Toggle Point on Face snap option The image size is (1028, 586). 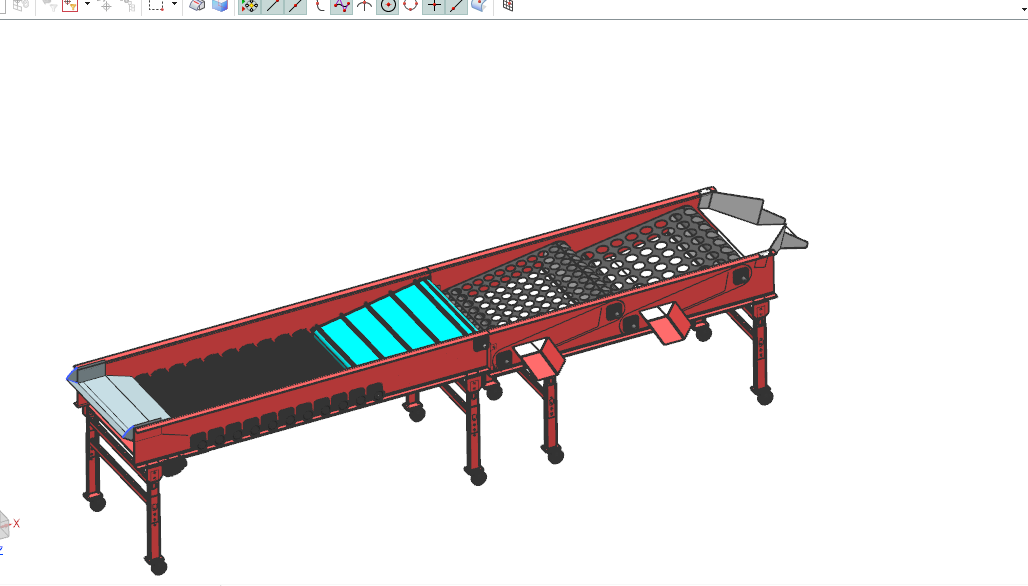[480, 6]
